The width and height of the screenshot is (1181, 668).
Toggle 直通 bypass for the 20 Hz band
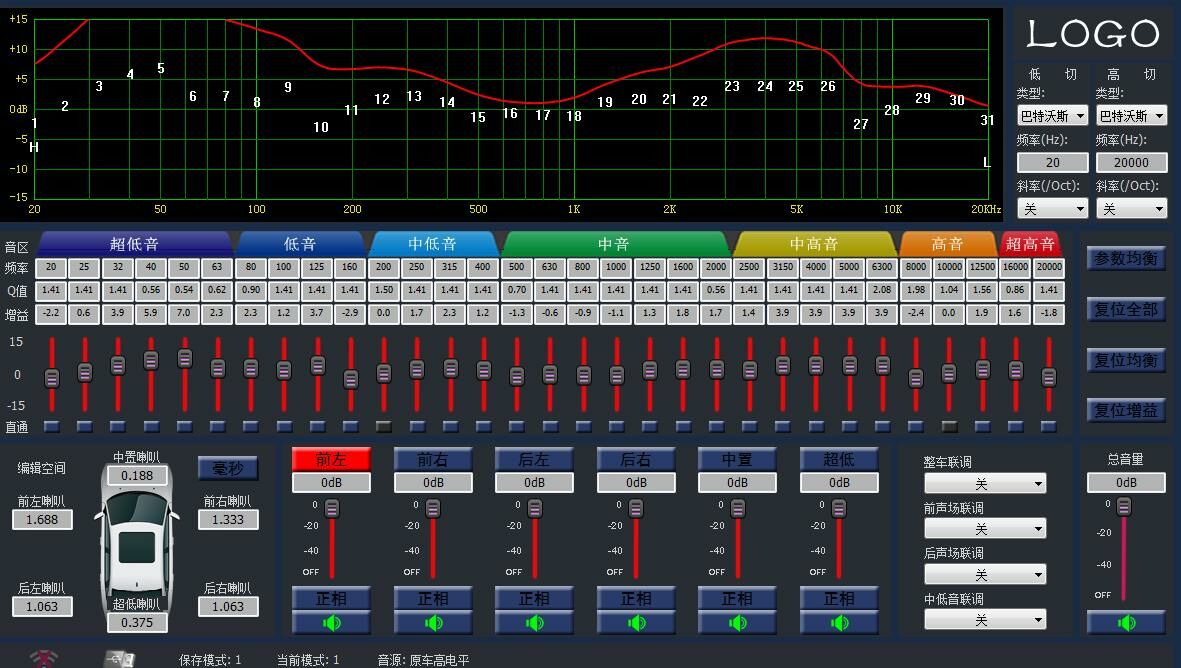click(x=52, y=427)
